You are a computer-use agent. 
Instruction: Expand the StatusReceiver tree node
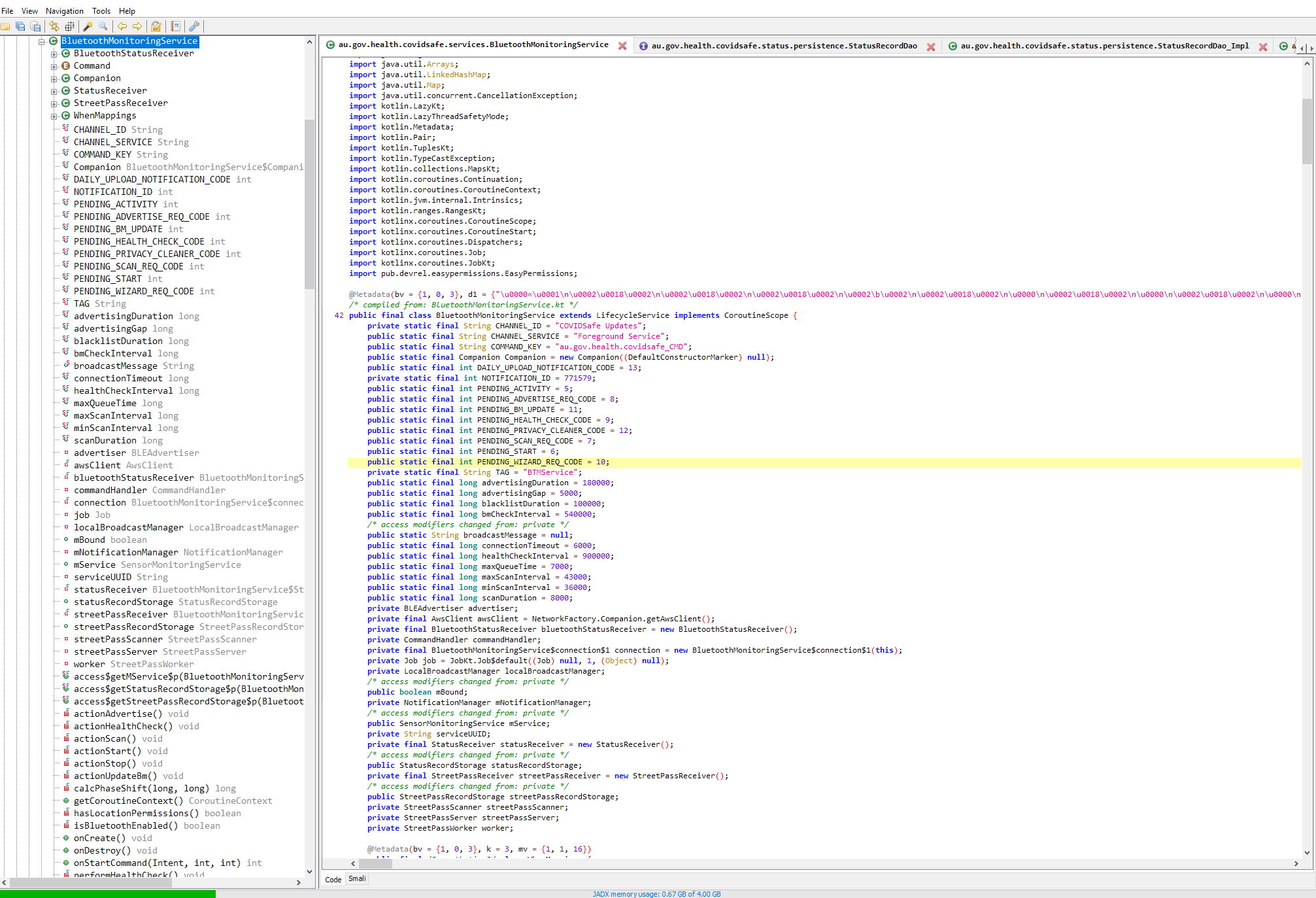point(54,91)
